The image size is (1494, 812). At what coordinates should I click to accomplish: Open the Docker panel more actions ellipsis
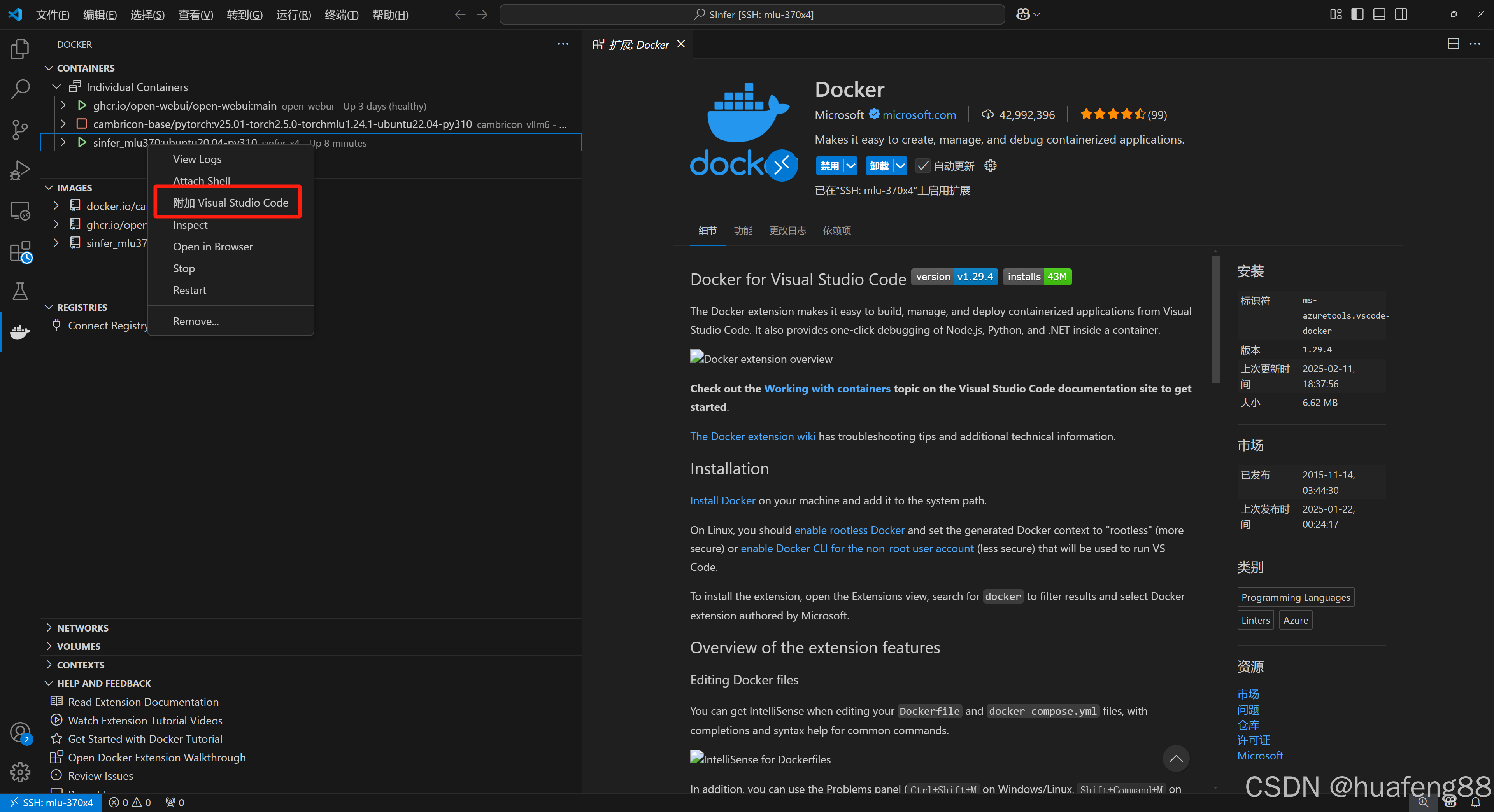[x=563, y=44]
